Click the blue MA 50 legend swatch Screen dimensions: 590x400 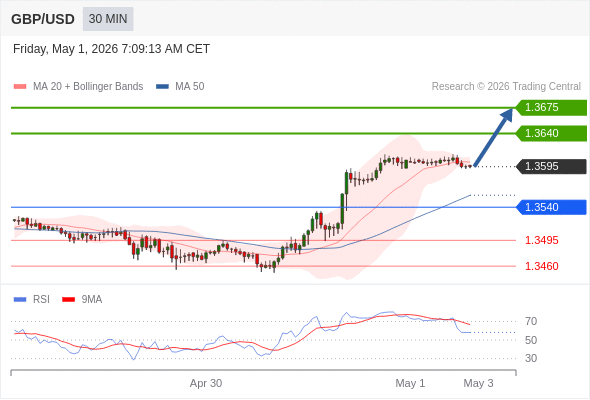162,87
